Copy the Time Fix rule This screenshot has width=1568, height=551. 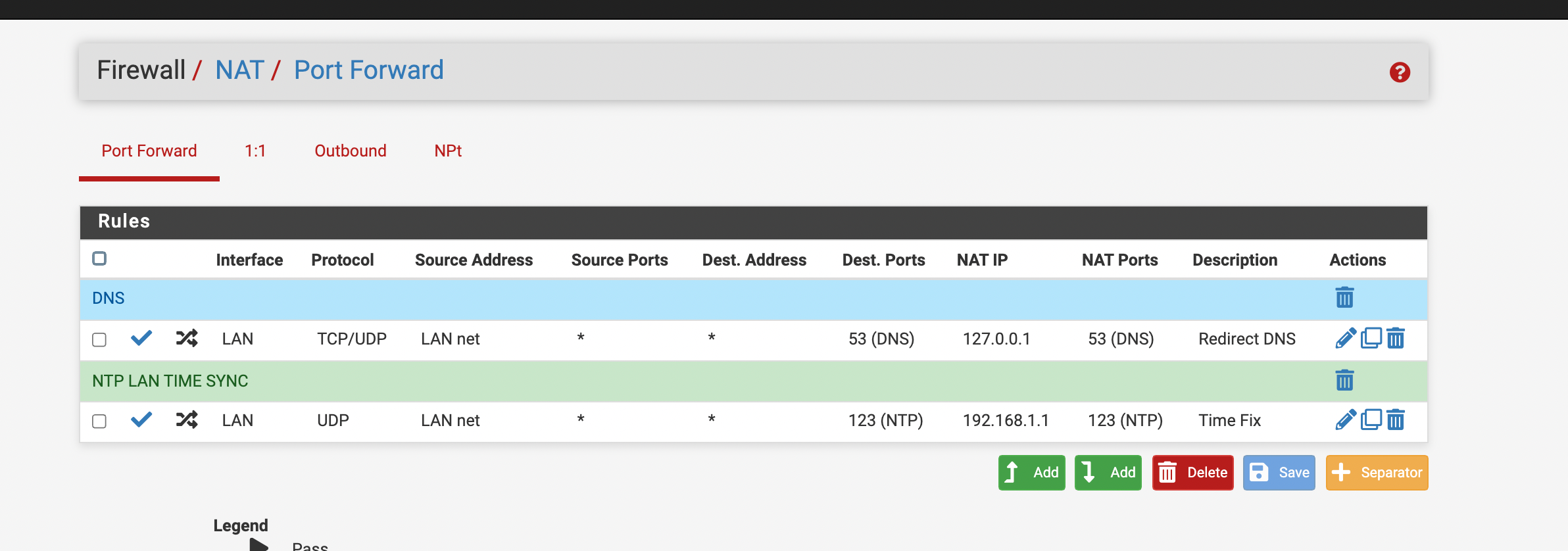(x=1371, y=420)
